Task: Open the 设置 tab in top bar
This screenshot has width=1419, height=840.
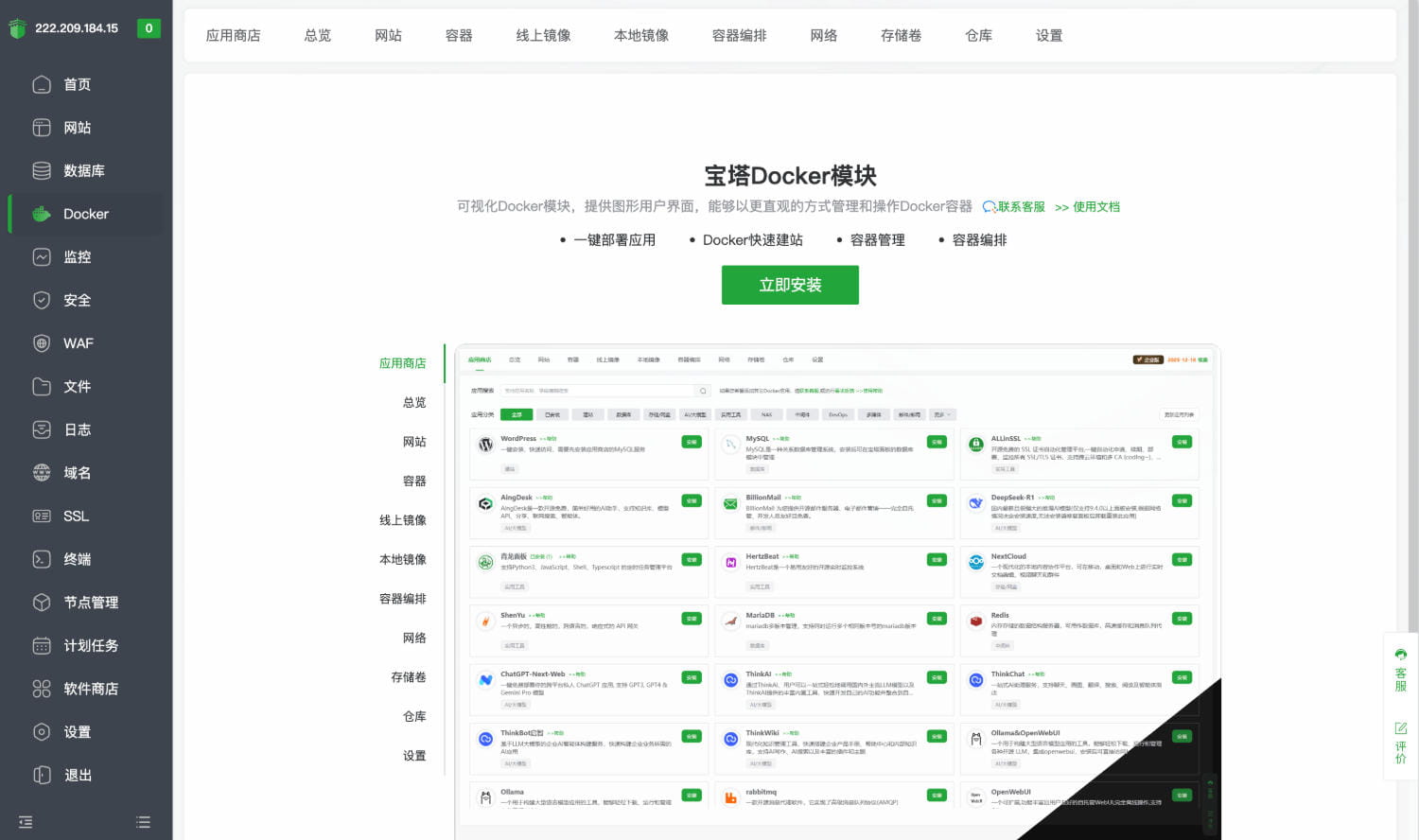Action: (x=1049, y=35)
